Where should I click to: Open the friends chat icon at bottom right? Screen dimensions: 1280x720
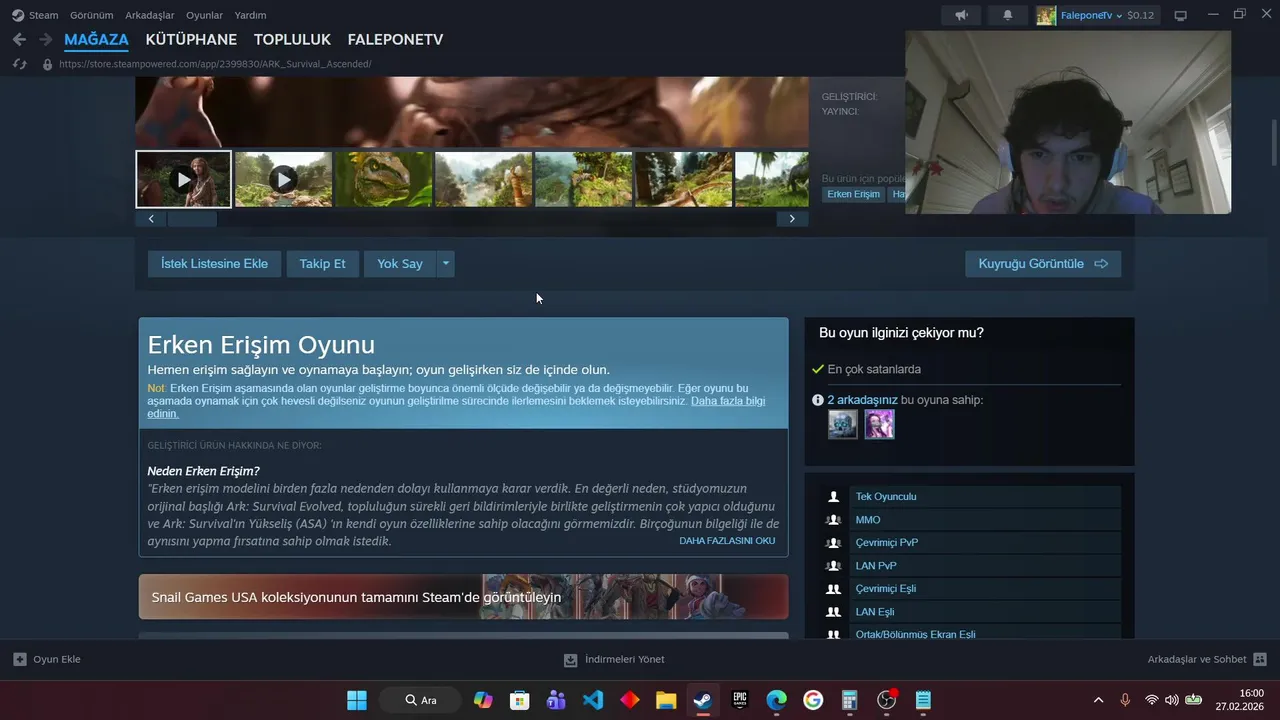pyautogui.click(x=1260, y=659)
